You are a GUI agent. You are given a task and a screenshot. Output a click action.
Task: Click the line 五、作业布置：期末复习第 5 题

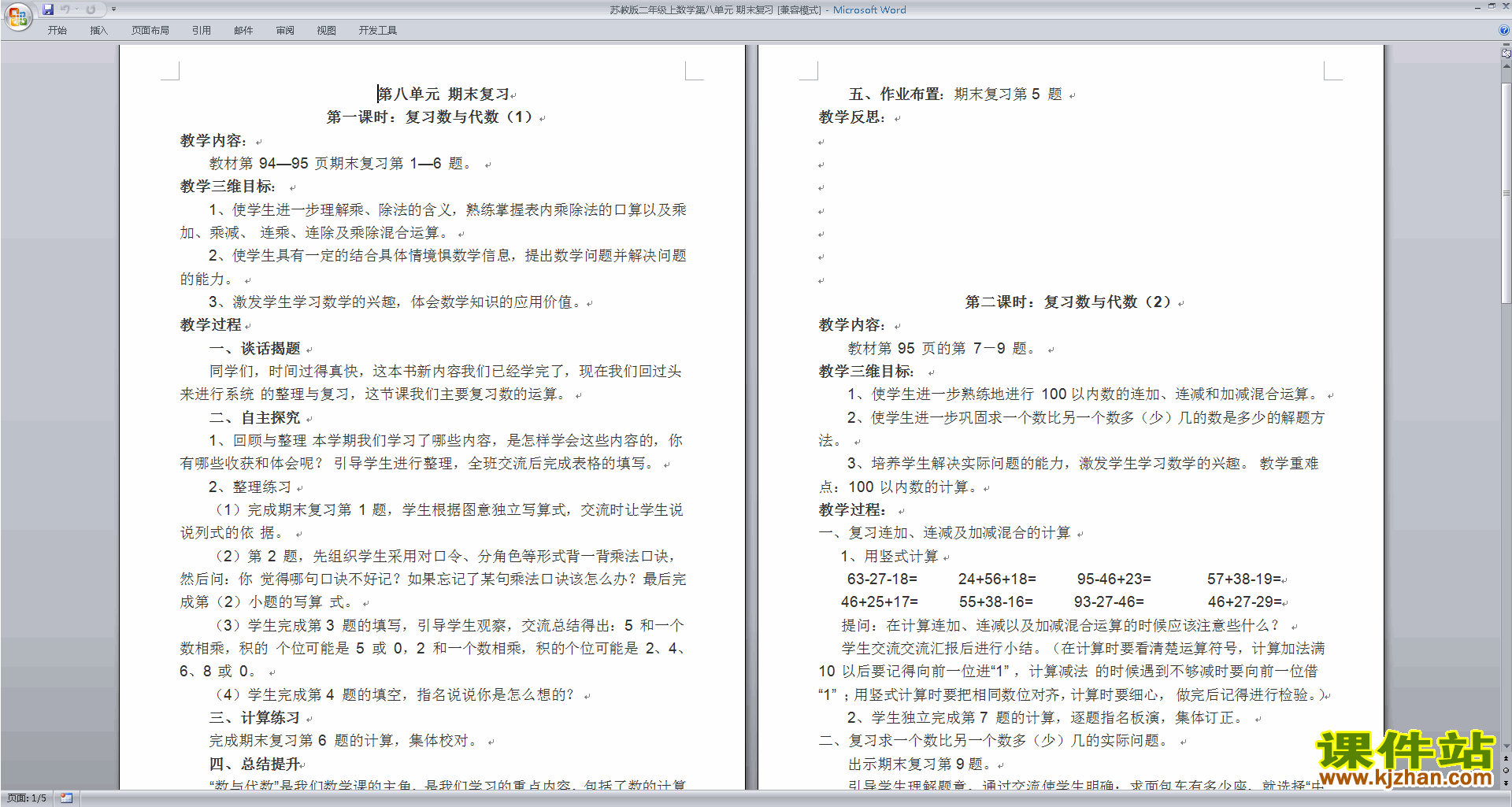955,94
